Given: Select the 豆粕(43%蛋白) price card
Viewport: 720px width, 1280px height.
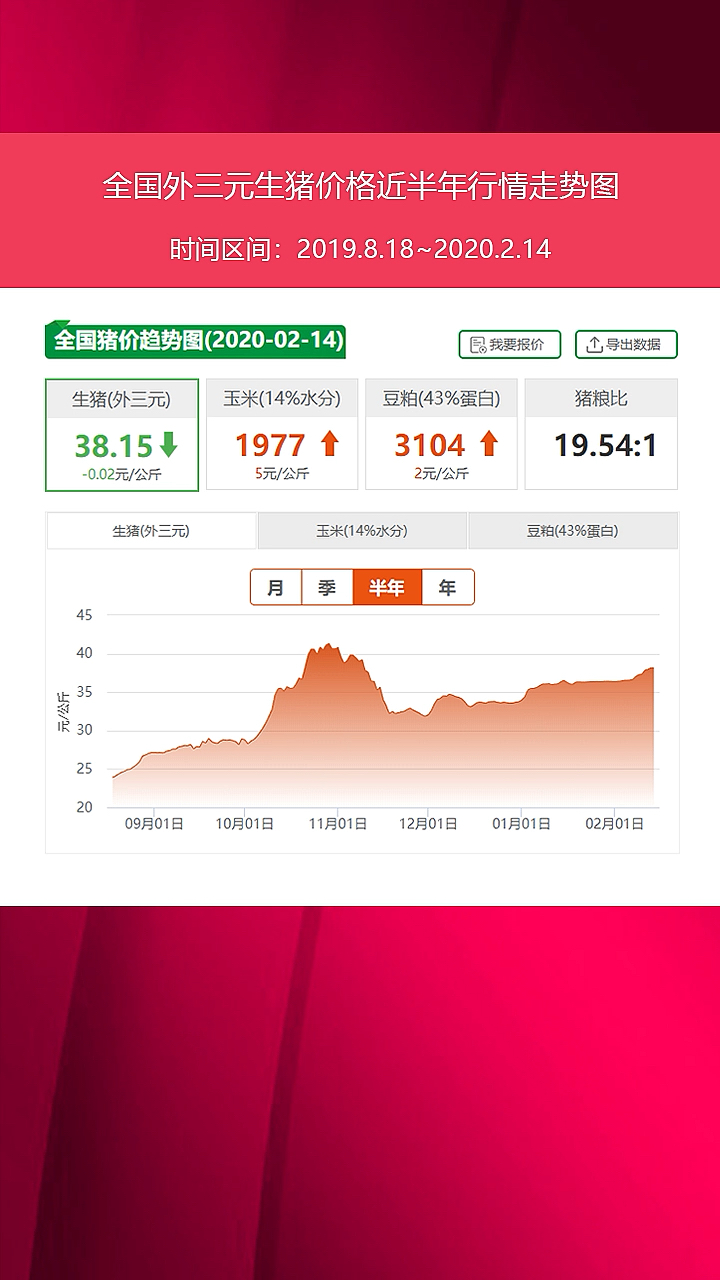Looking at the screenshot, I should [441, 434].
